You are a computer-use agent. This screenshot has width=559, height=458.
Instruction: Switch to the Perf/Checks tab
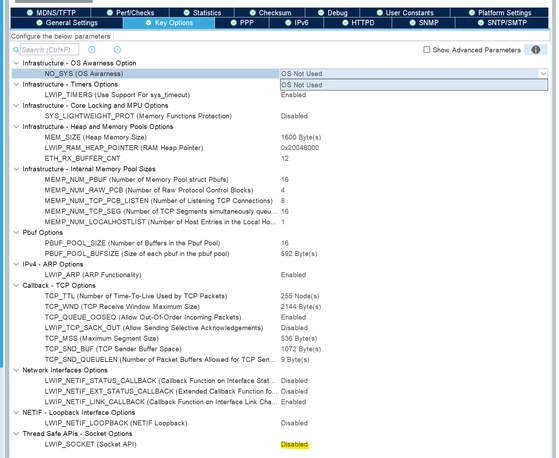[130, 13]
